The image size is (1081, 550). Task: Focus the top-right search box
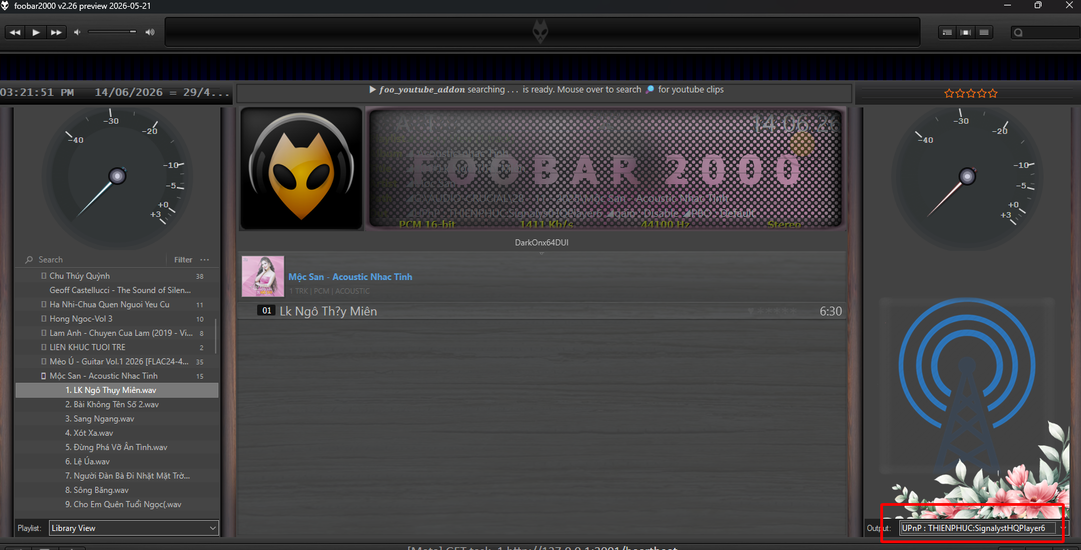point(1045,32)
